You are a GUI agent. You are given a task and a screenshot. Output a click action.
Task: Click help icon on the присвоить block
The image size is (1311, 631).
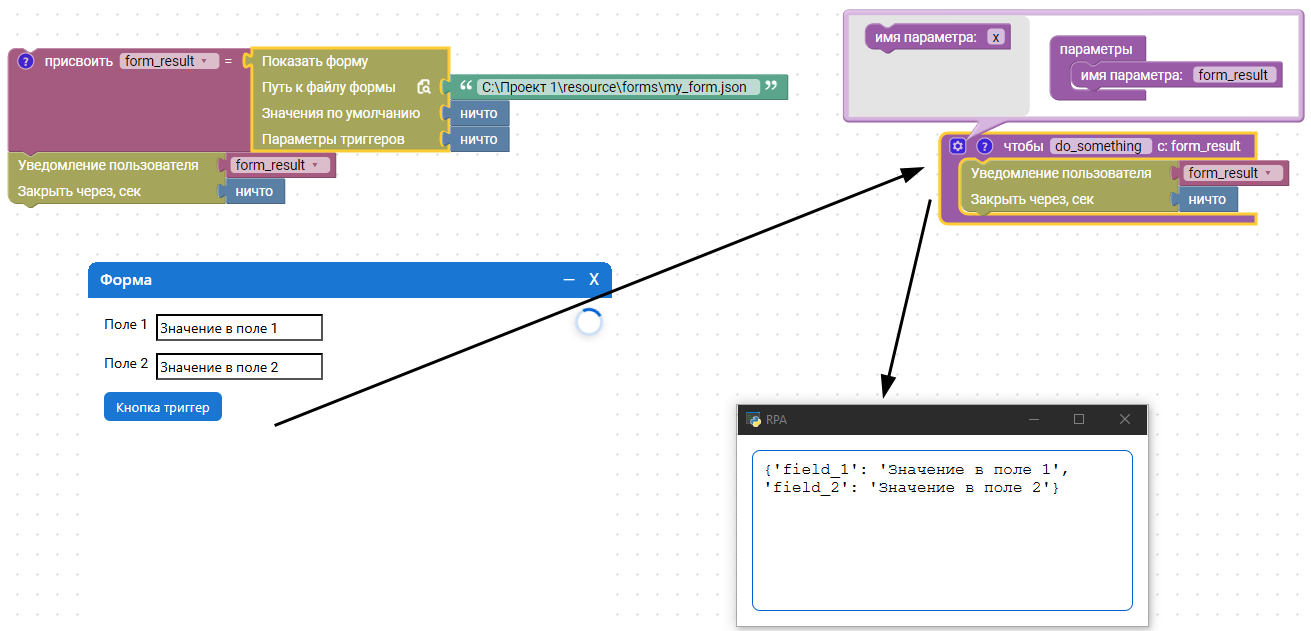click(x=27, y=61)
